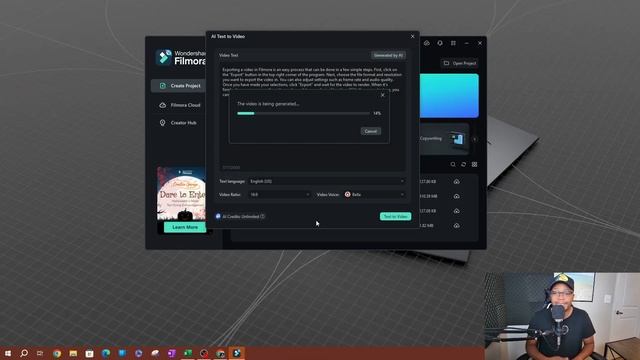Click the layout grid icon in Filmora title bar

click(453, 43)
